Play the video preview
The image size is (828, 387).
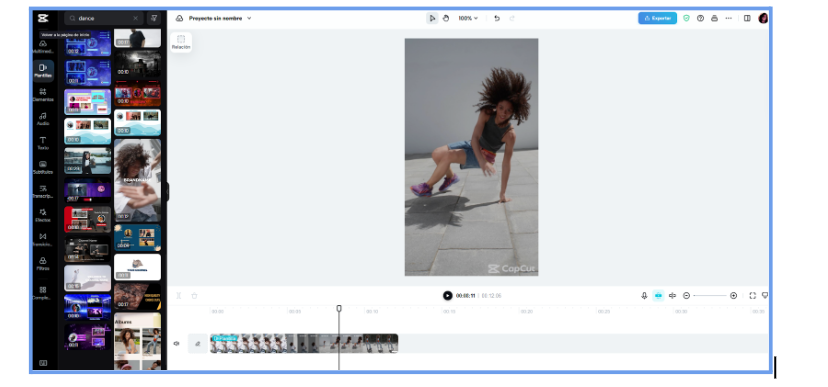coord(447,296)
